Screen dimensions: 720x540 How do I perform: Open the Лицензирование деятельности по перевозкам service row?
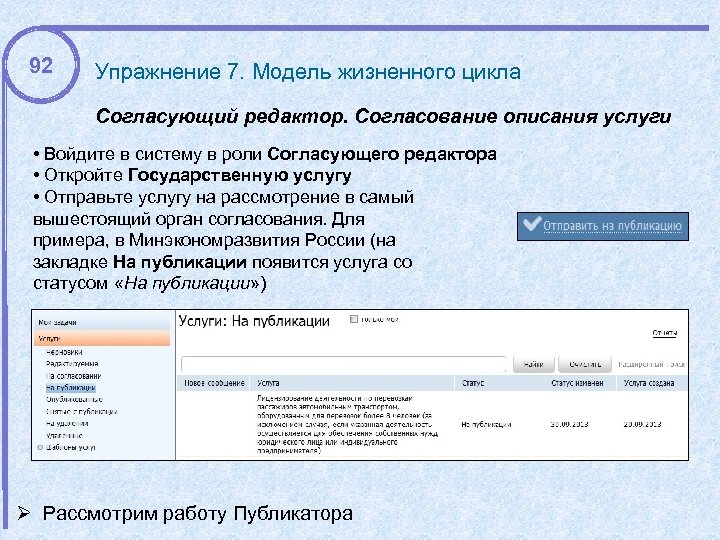pyautogui.click(x=348, y=424)
